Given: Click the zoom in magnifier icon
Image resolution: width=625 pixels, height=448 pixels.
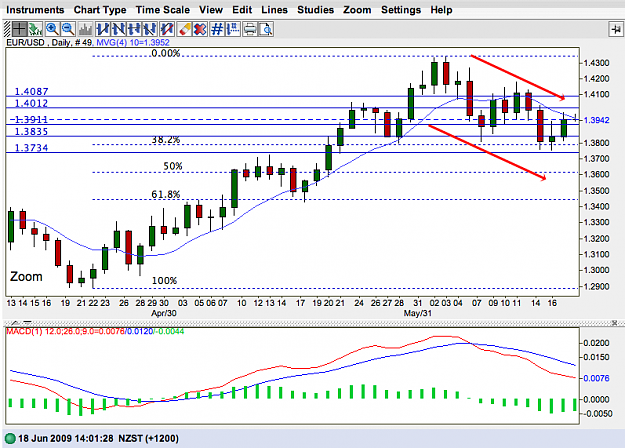Looking at the screenshot, I should pos(52,29).
